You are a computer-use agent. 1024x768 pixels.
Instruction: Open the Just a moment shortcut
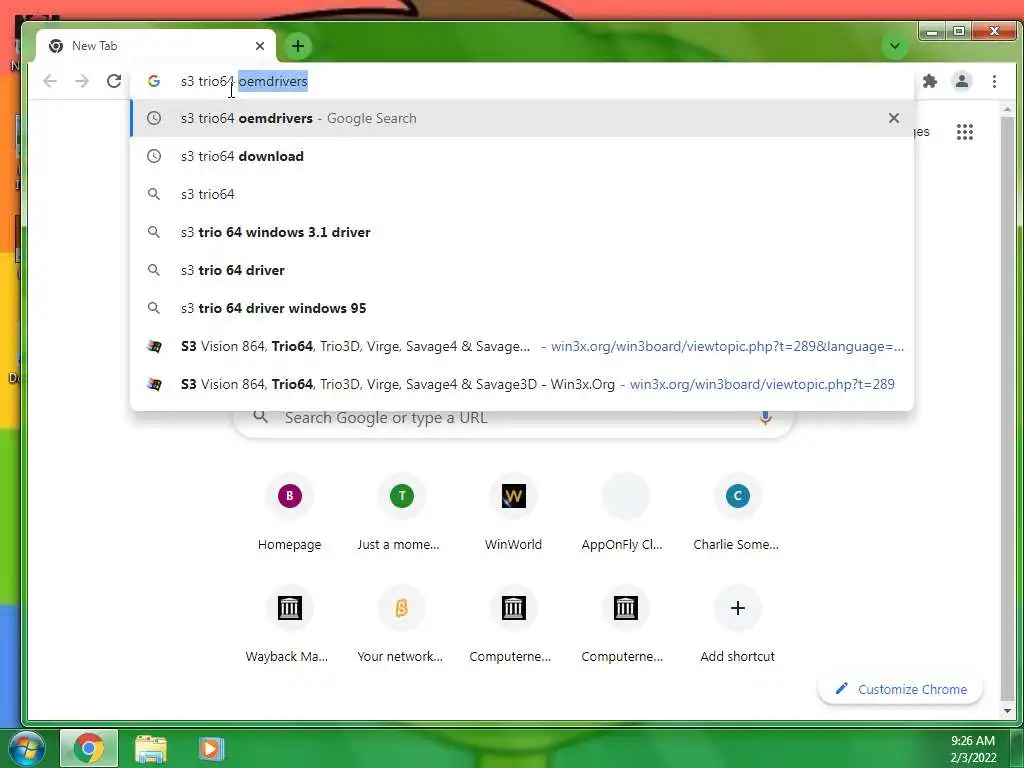[402, 514]
